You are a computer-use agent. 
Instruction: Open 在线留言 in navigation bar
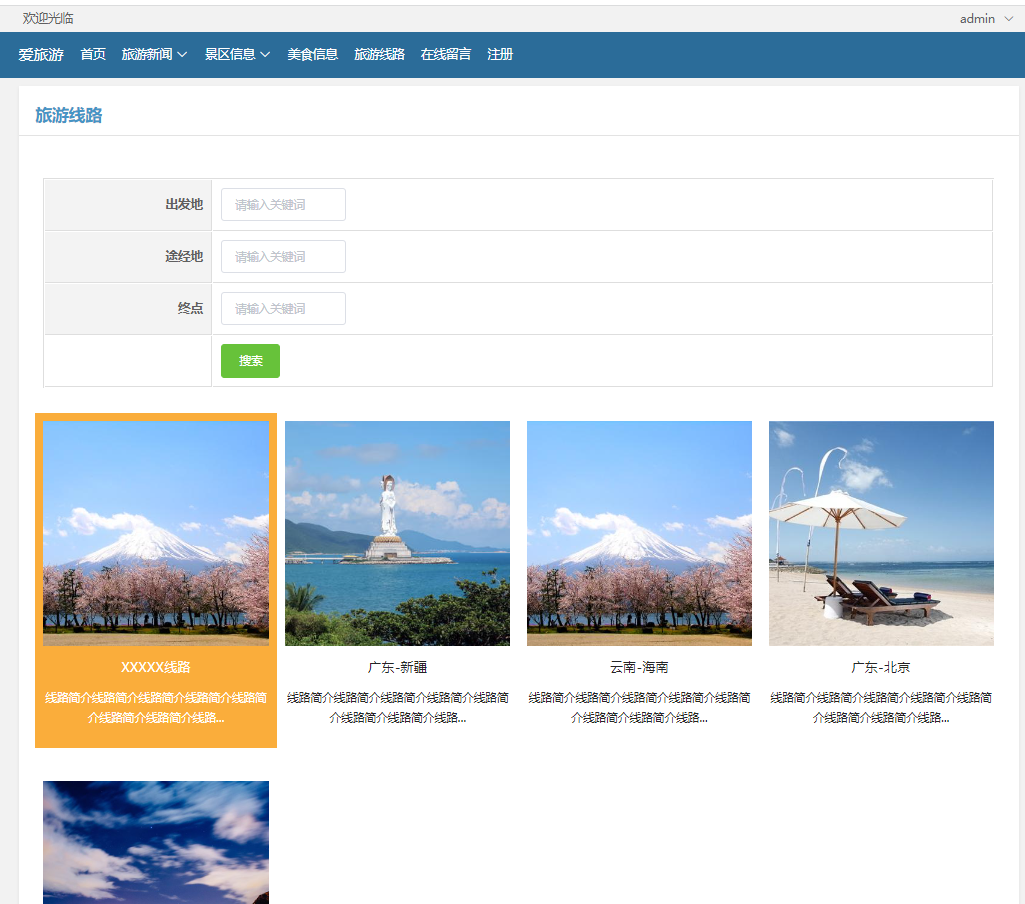pyautogui.click(x=446, y=54)
